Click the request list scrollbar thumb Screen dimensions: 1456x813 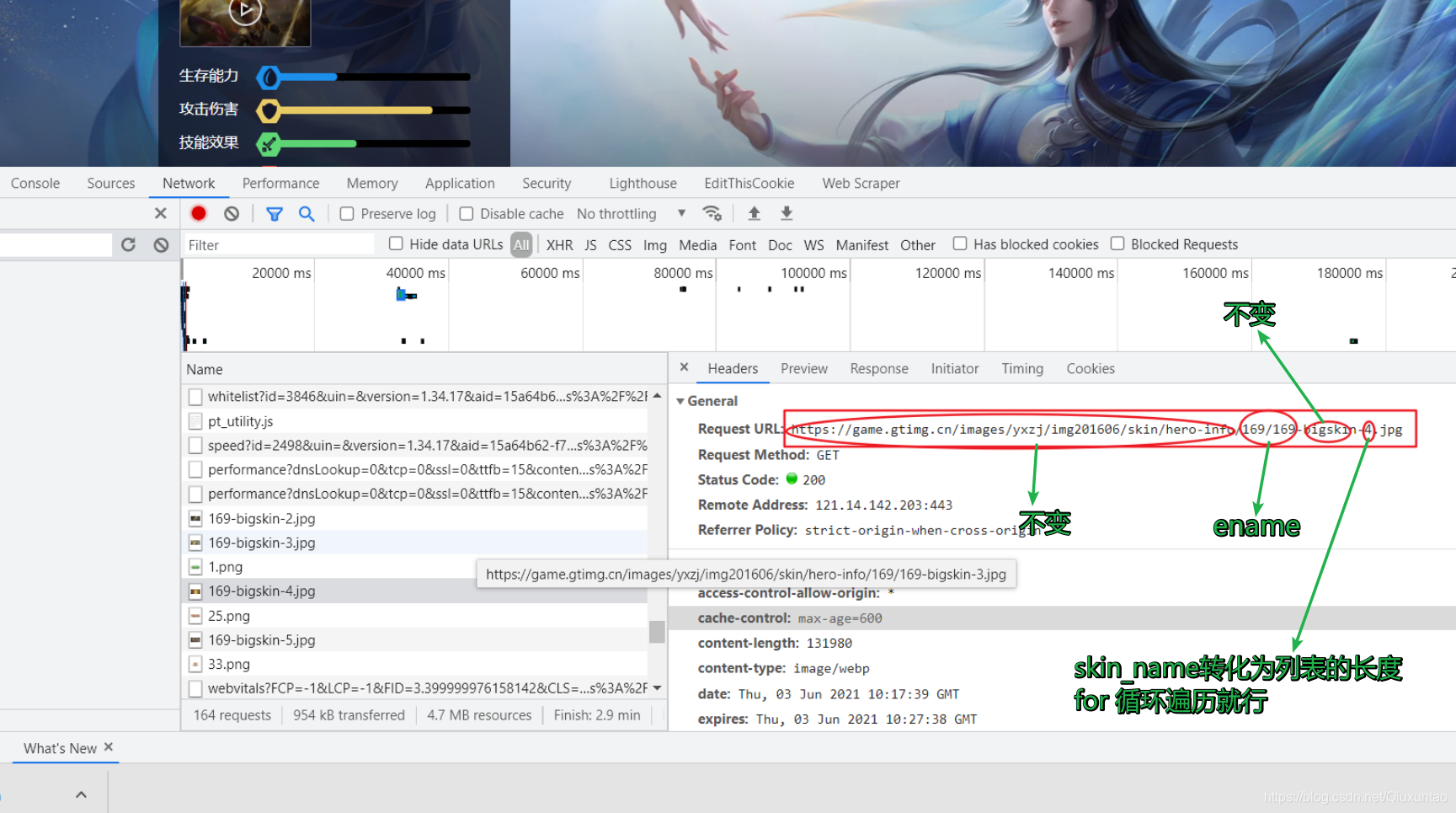(x=657, y=632)
